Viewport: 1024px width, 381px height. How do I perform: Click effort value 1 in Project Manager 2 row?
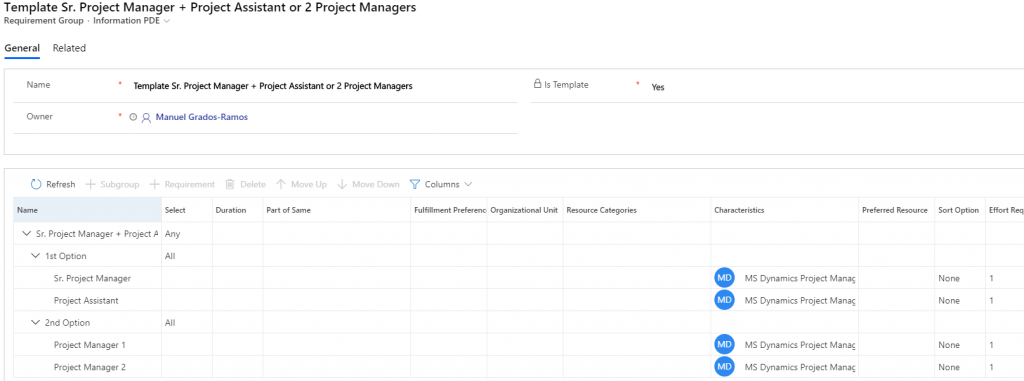point(991,367)
